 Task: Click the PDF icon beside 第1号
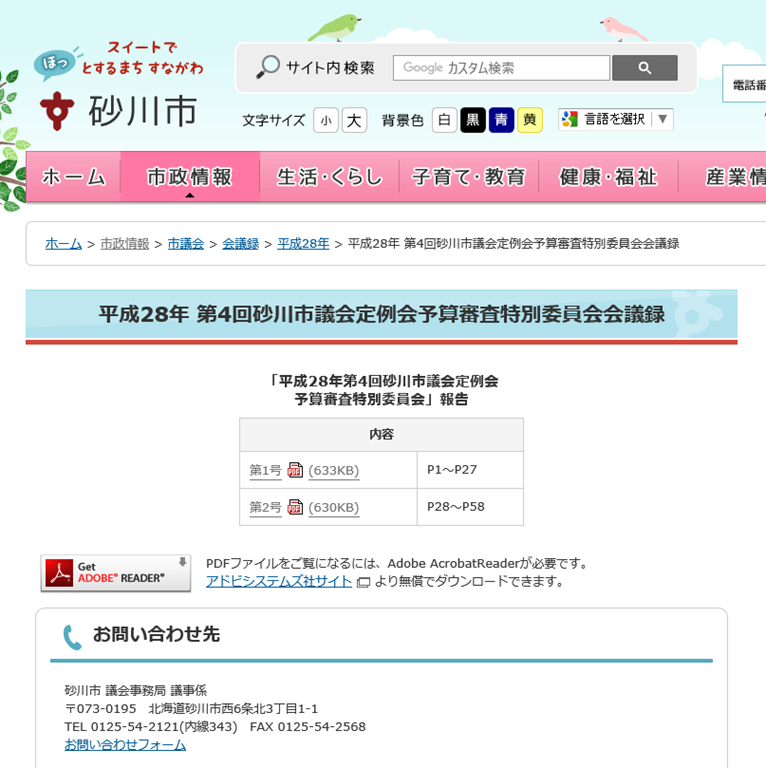pyautogui.click(x=295, y=470)
